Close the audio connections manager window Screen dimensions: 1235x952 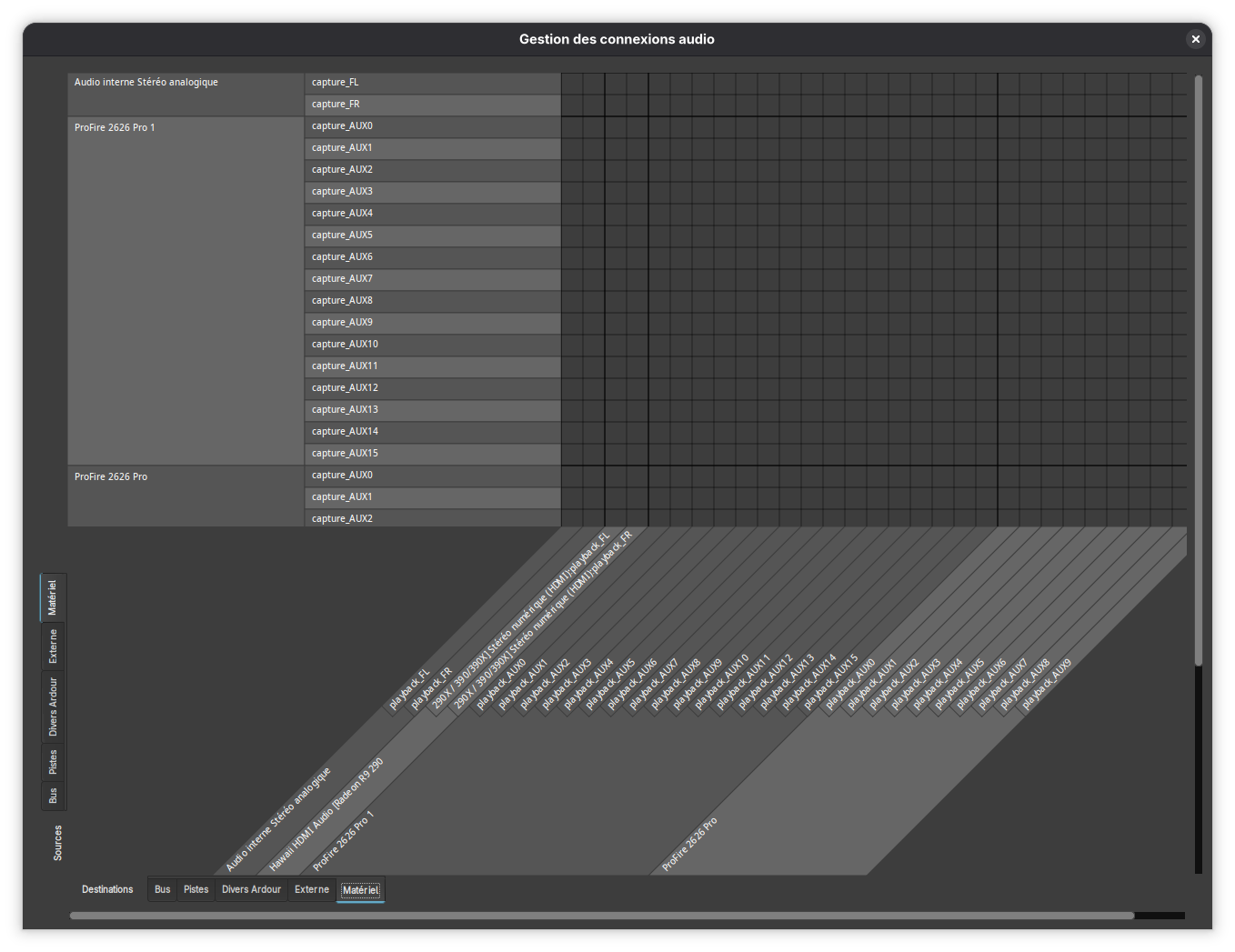pyautogui.click(x=1195, y=39)
